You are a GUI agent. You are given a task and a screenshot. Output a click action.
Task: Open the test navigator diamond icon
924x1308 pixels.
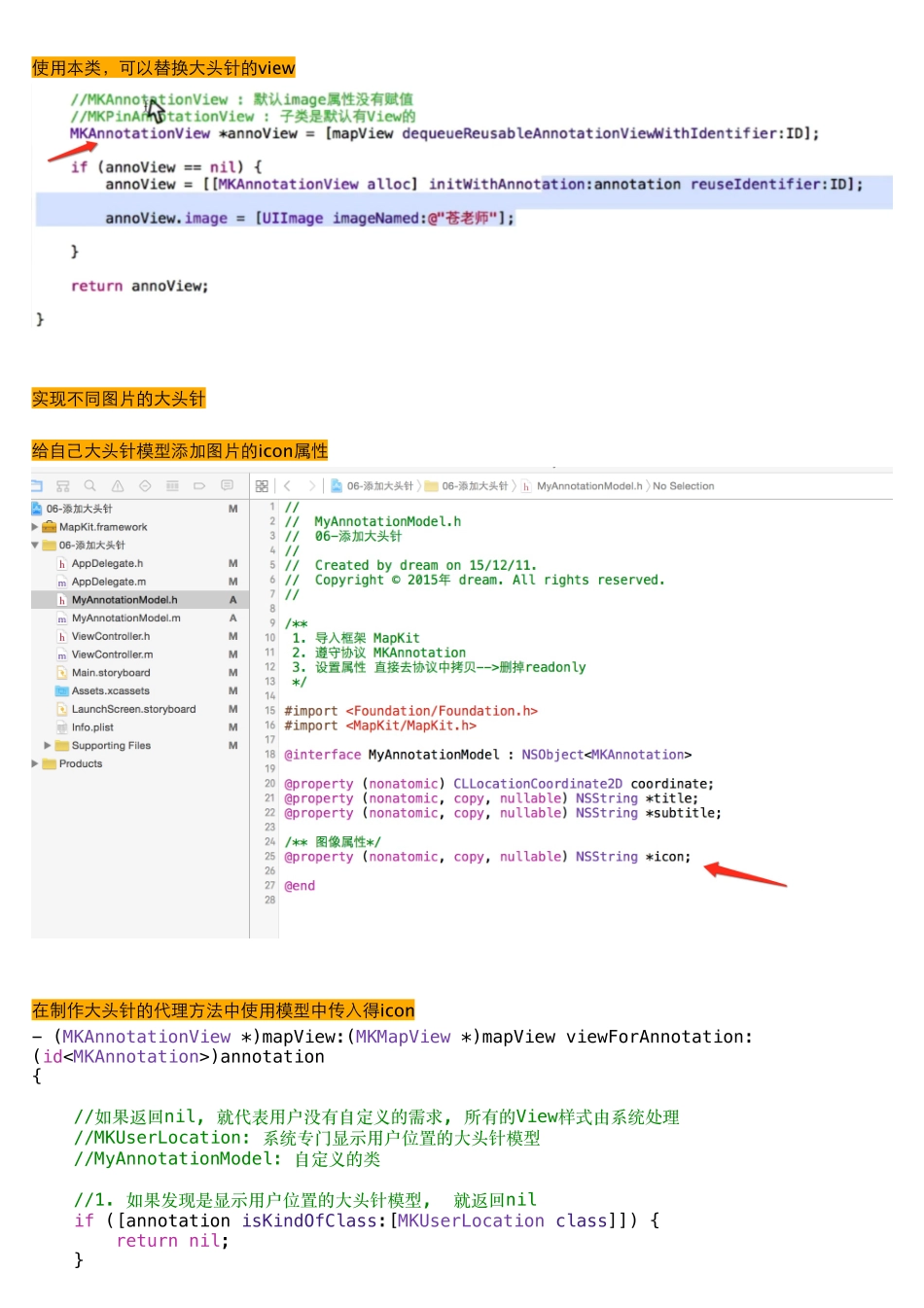point(145,485)
